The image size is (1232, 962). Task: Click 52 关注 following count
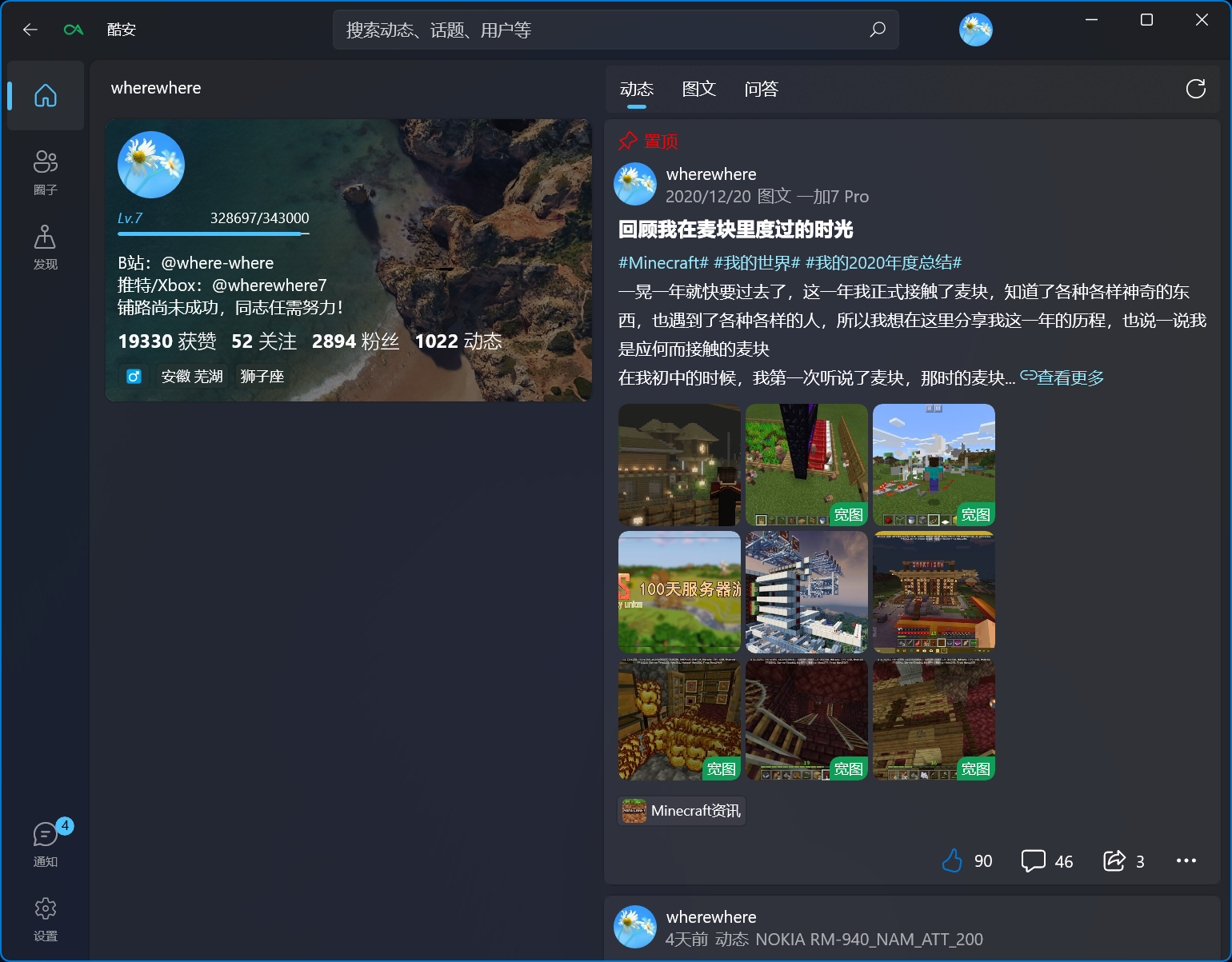coord(264,341)
